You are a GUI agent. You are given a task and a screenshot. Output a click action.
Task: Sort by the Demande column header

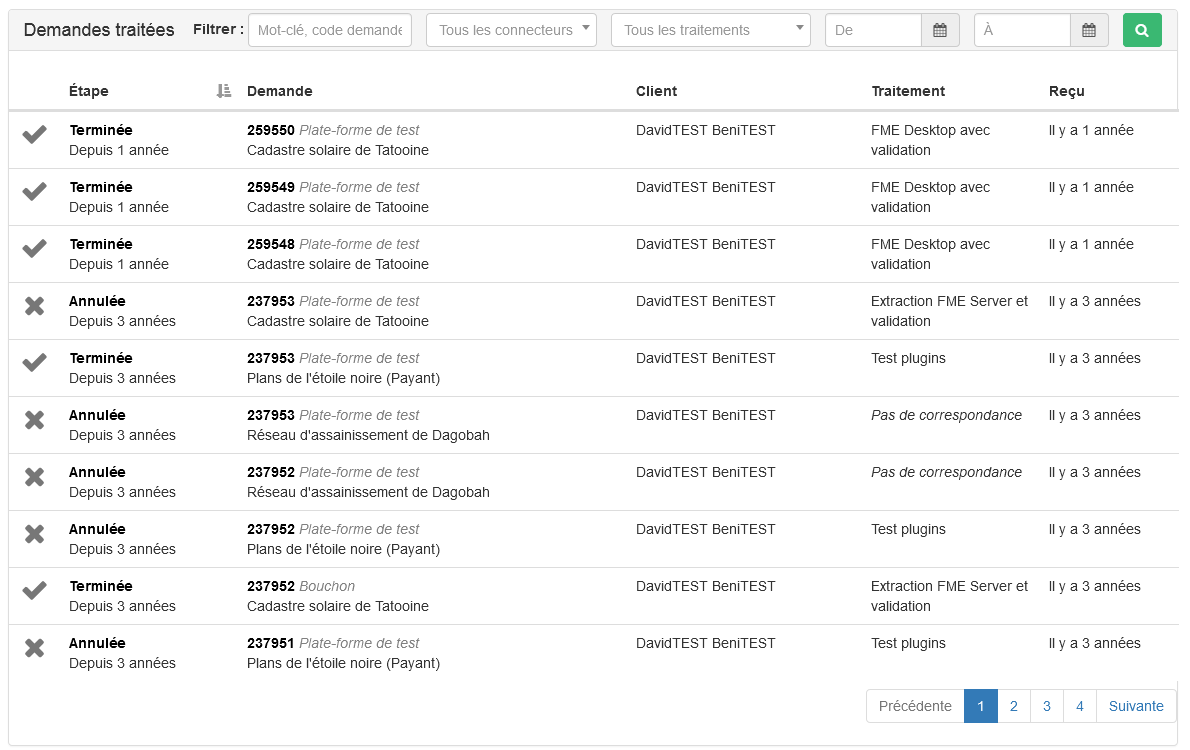click(x=280, y=91)
